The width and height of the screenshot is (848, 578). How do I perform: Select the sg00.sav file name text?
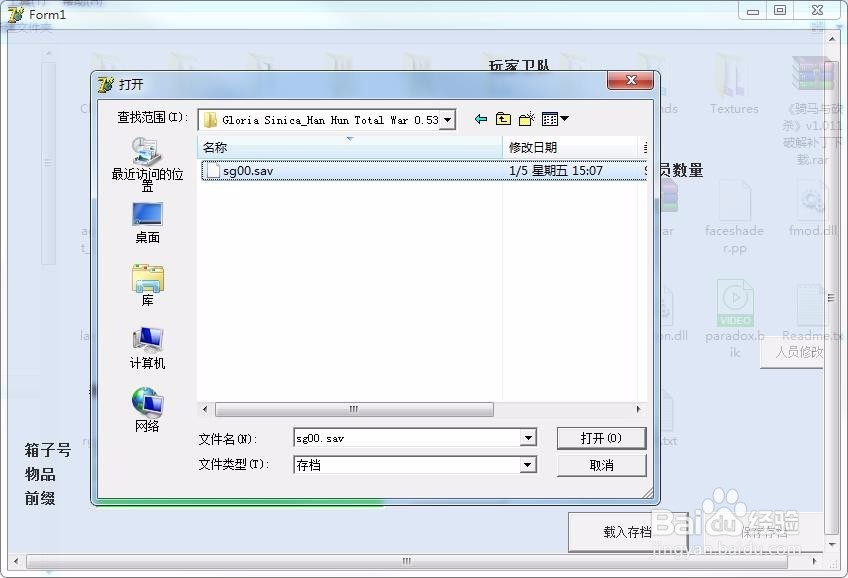[x=248, y=171]
